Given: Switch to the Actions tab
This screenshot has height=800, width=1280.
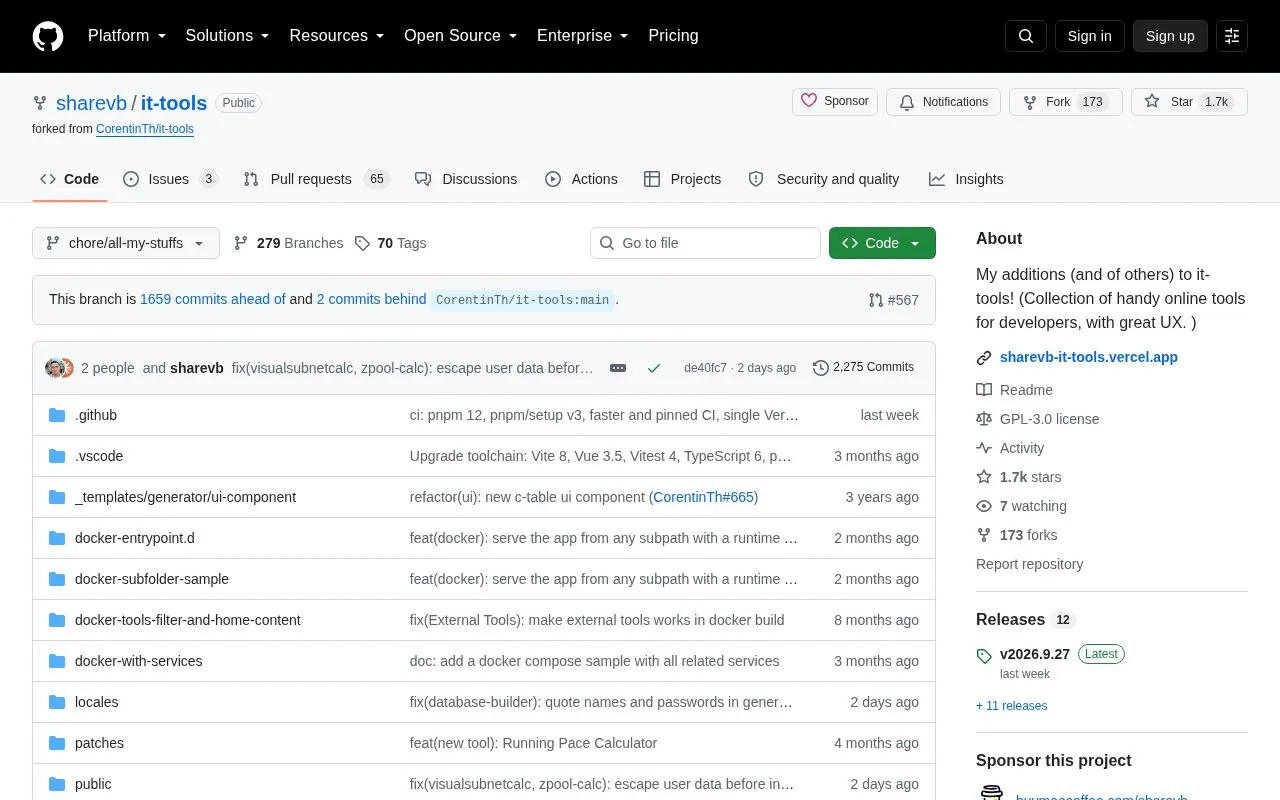Looking at the screenshot, I should tap(581, 179).
